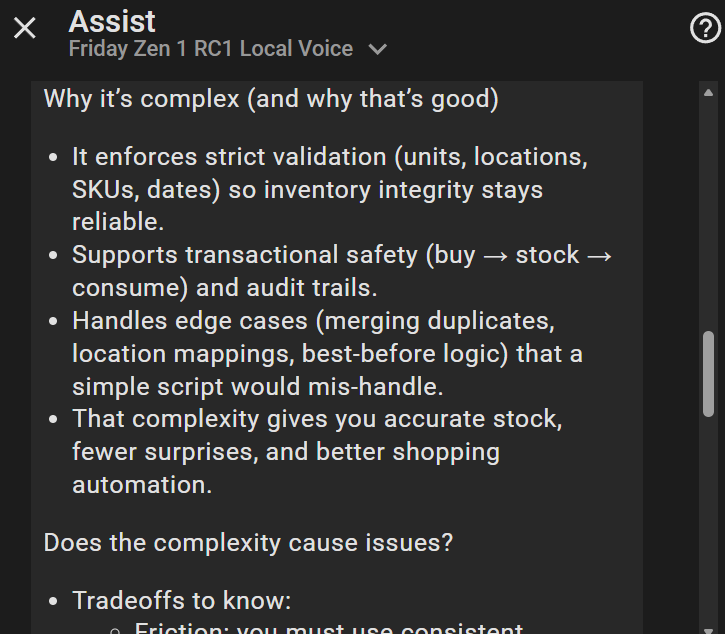Click the scrollbar track above the thumb
This screenshot has height=634, width=725.
coord(708,210)
